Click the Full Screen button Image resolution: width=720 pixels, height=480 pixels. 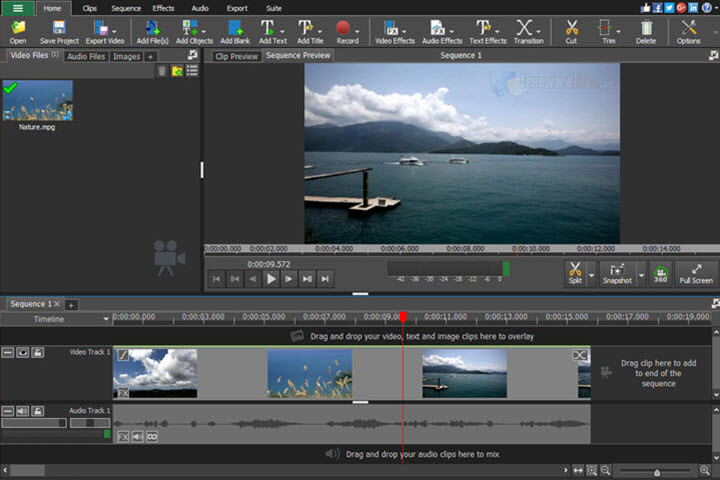pyautogui.click(x=696, y=273)
